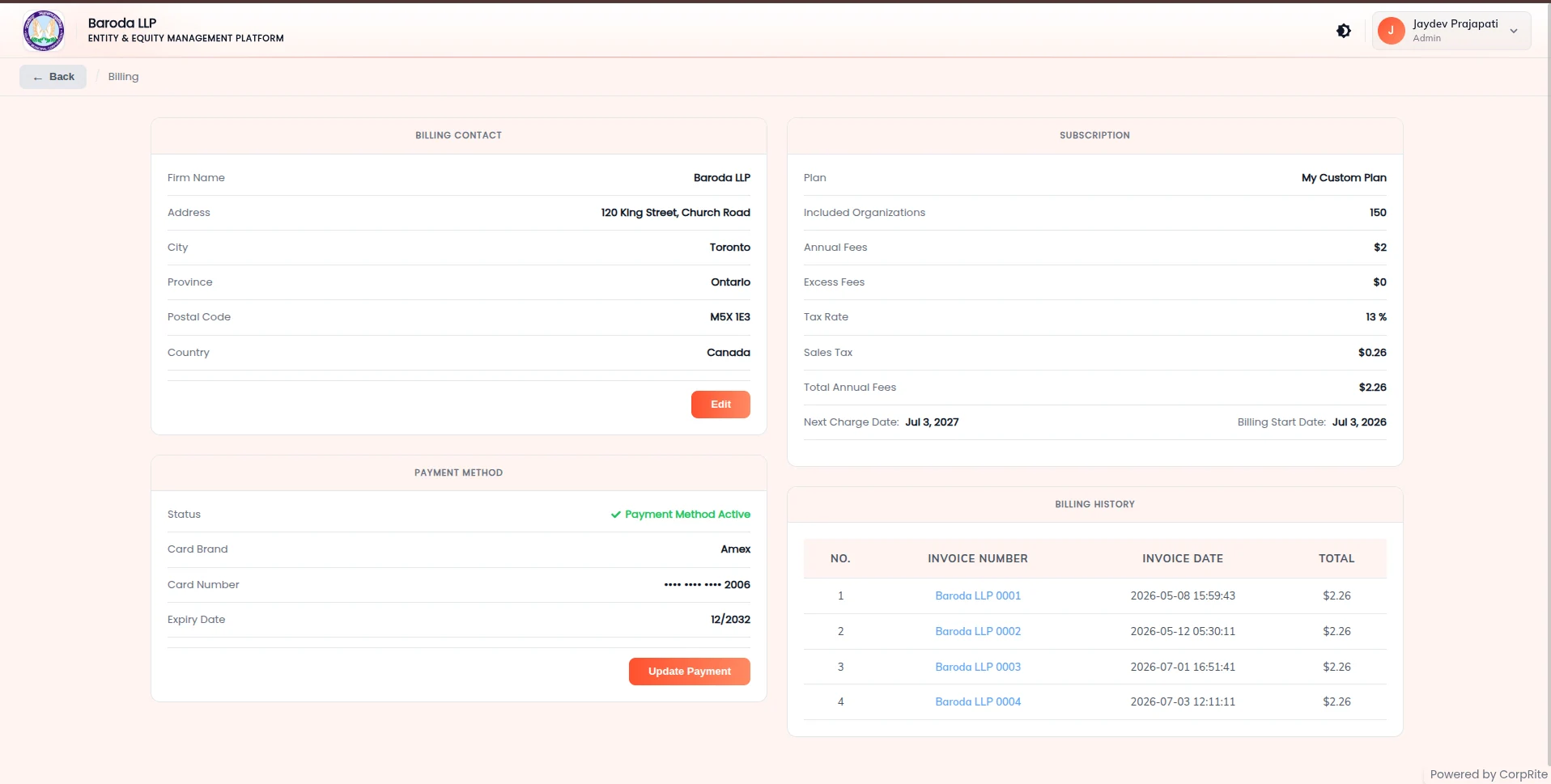Click the orange J user avatar
This screenshot has height=784, width=1551.
coord(1391,31)
